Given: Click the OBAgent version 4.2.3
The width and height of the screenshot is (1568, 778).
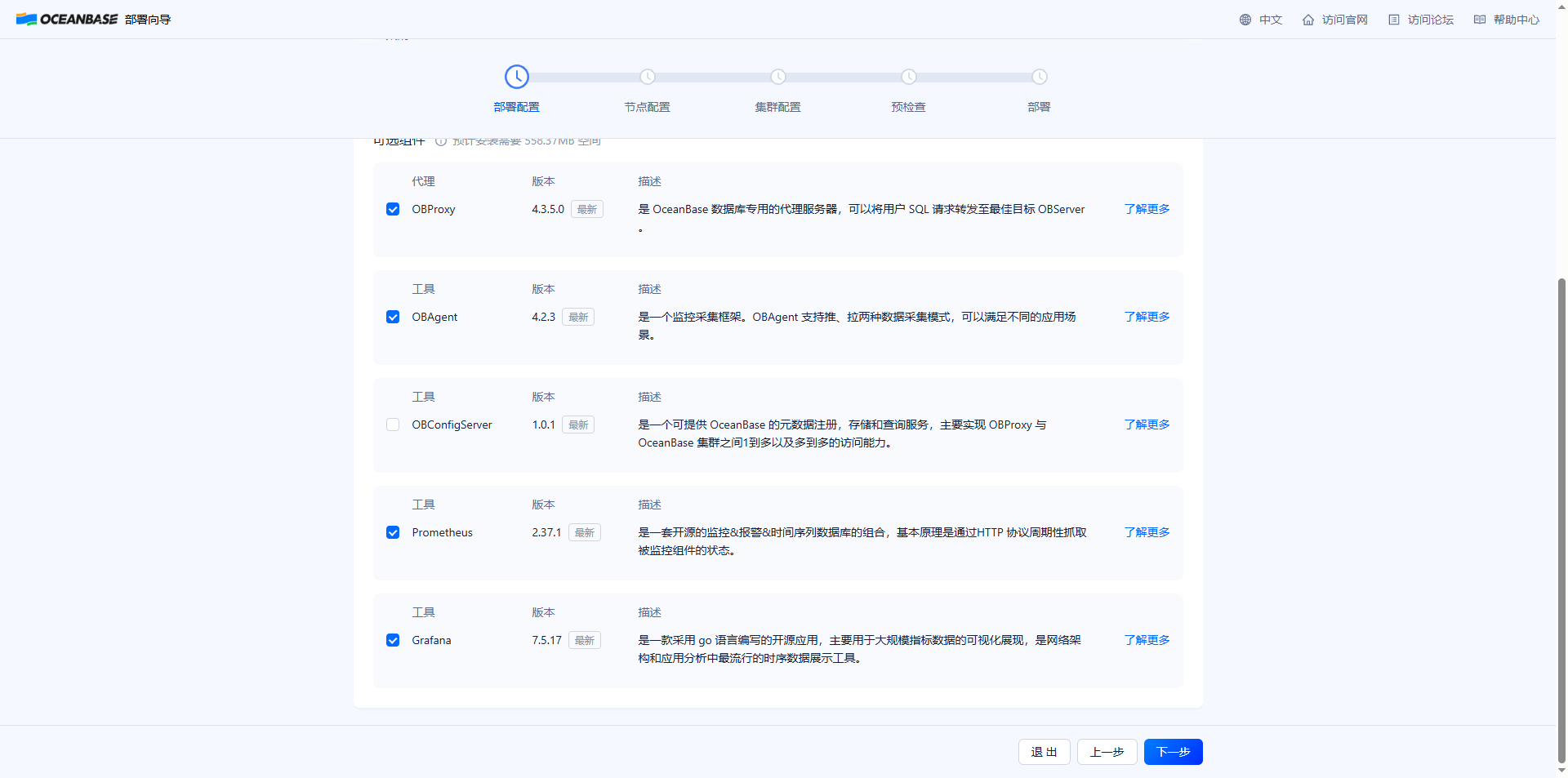Looking at the screenshot, I should point(543,317).
